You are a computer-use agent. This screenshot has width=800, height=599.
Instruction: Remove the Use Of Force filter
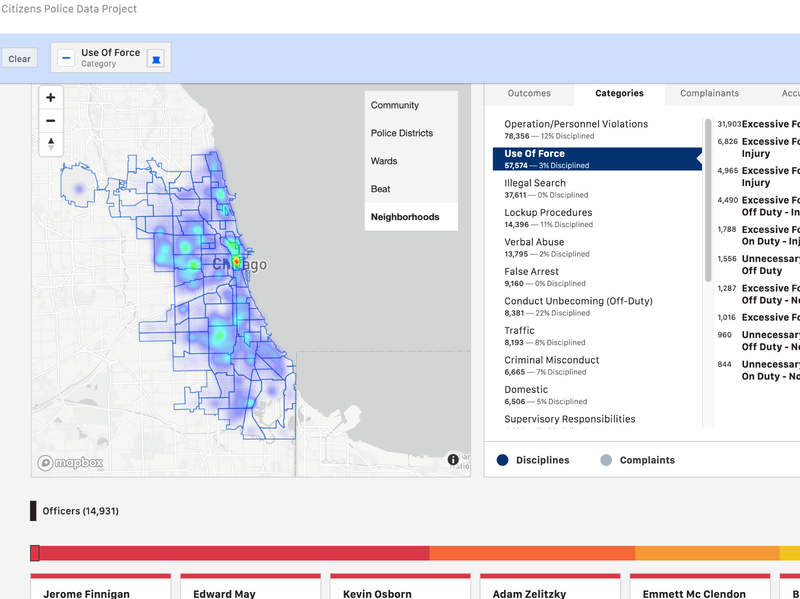(66, 58)
